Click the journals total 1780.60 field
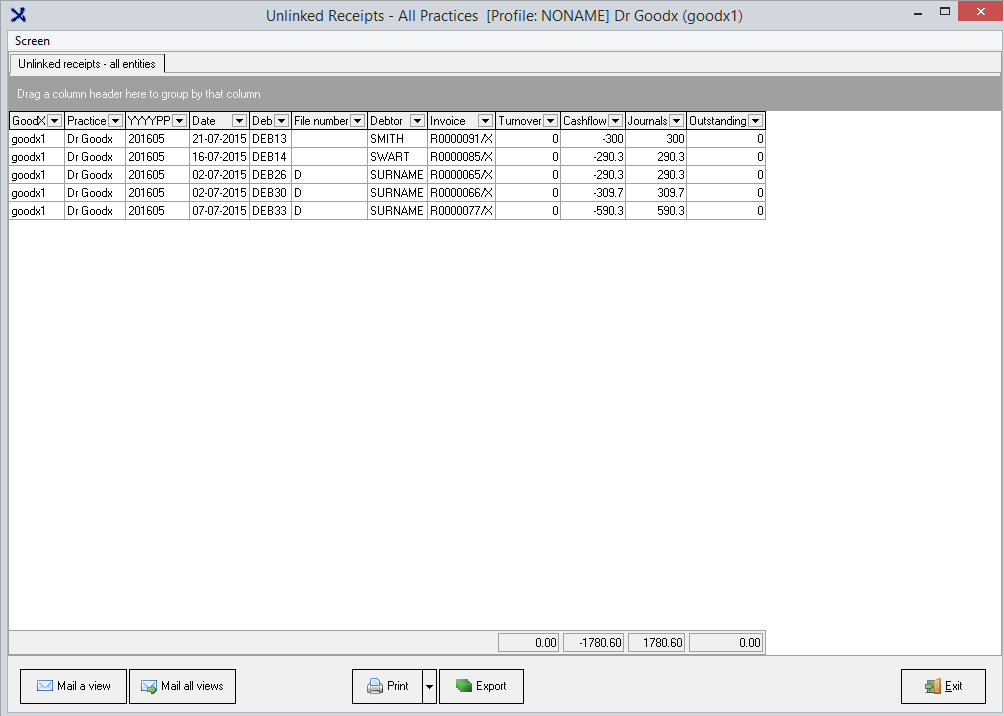1004x716 pixels. click(656, 643)
